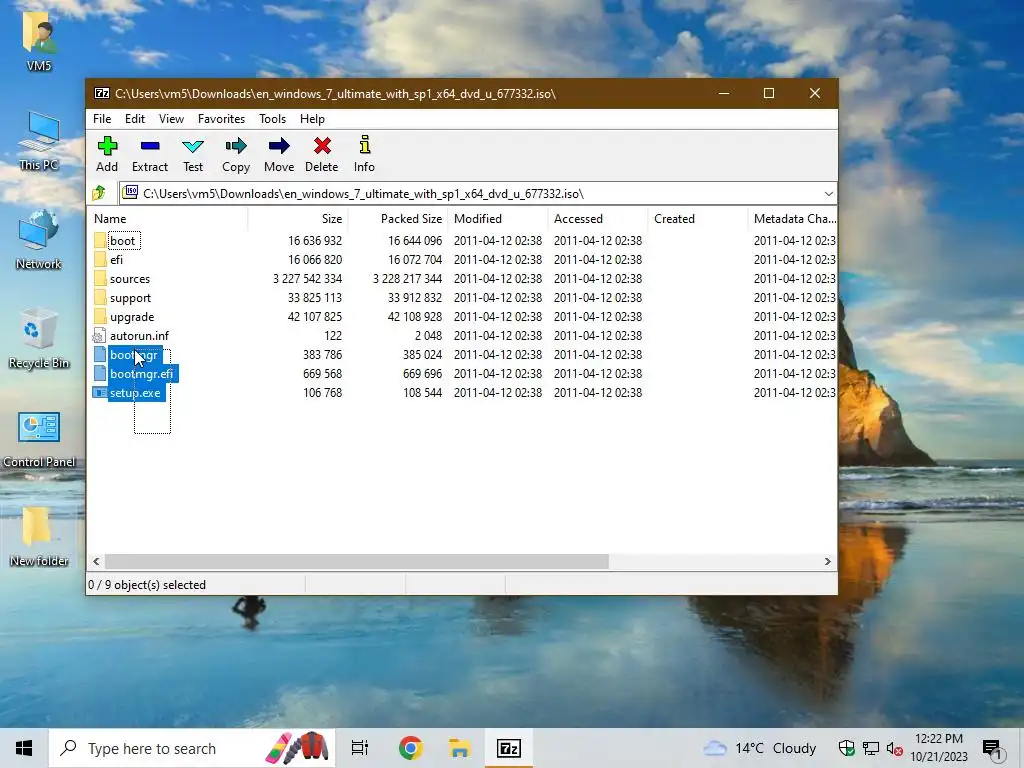Sort by the Size column header
This screenshot has width=1024, height=768.
click(297, 219)
